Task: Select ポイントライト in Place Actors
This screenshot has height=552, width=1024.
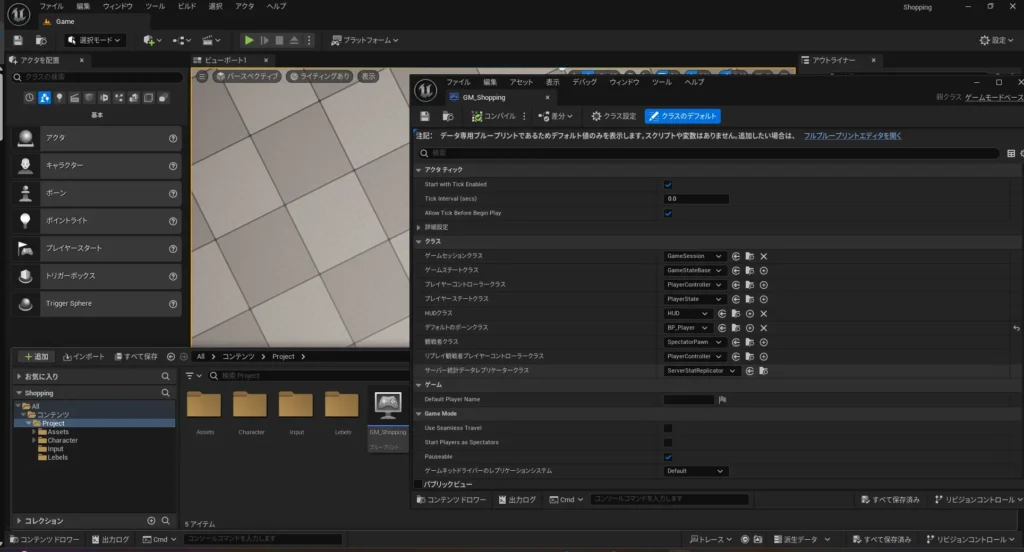Action: click(x=97, y=221)
